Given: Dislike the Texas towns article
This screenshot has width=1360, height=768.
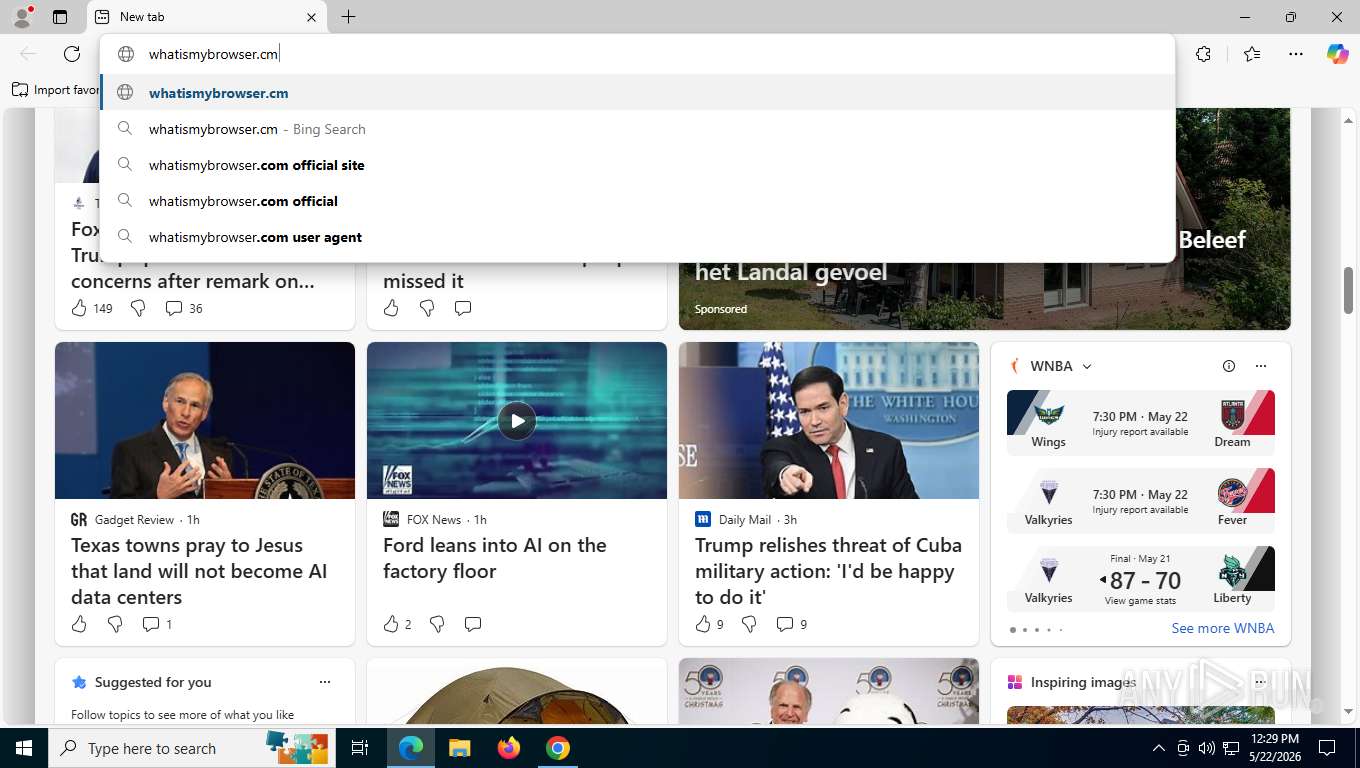Looking at the screenshot, I should click(115, 624).
